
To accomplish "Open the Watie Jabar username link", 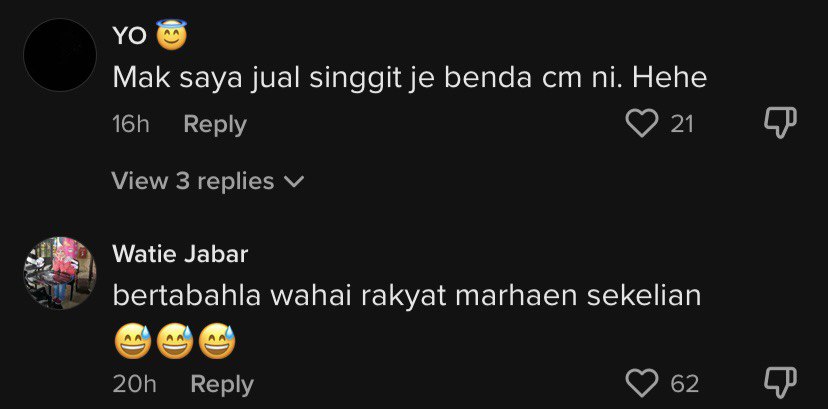I will click(180, 255).
